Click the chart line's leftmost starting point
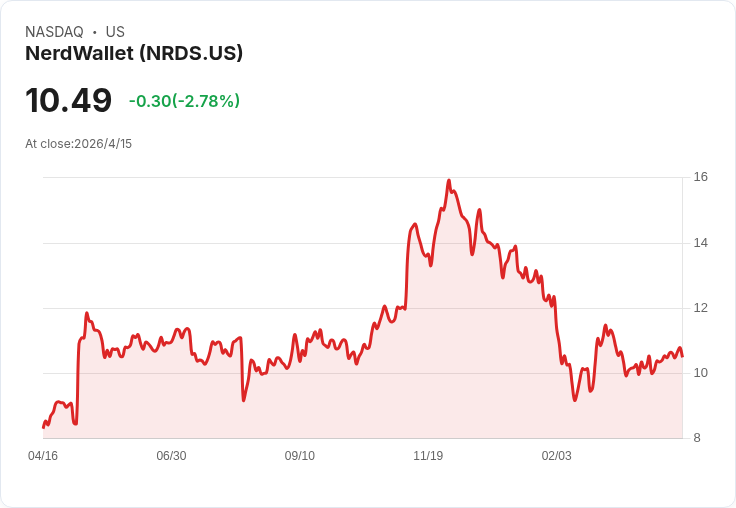Image resolution: width=736 pixels, height=508 pixels. [x=43, y=427]
